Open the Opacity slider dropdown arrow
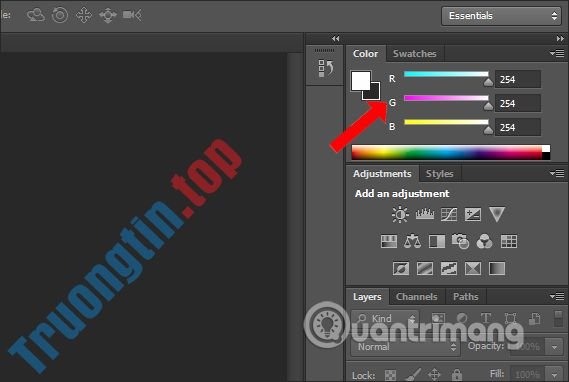Image resolution: width=569 pixels, height=382 pixels. click(x=554, y=347)
